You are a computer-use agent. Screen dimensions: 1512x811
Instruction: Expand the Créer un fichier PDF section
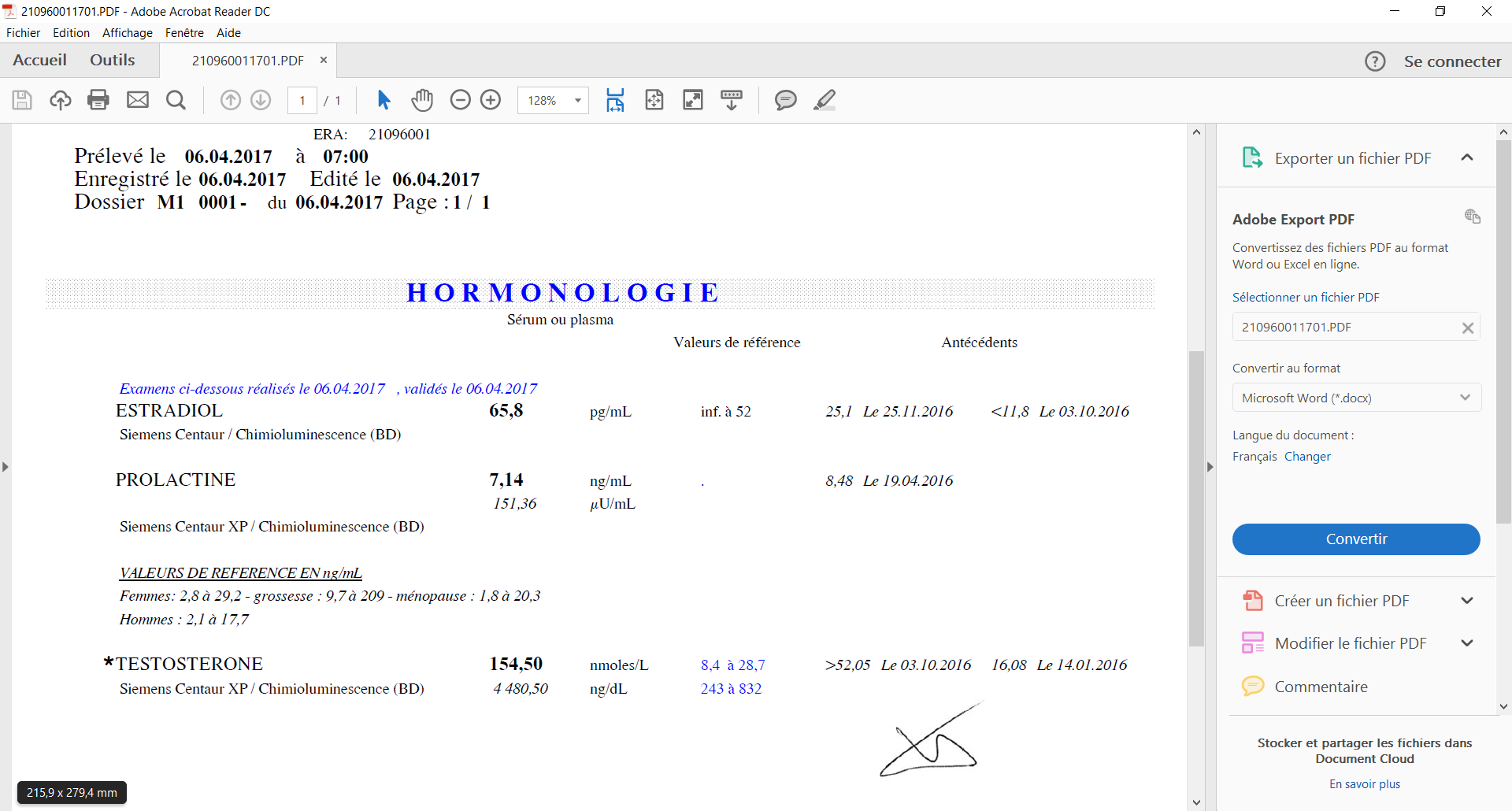1467,601
